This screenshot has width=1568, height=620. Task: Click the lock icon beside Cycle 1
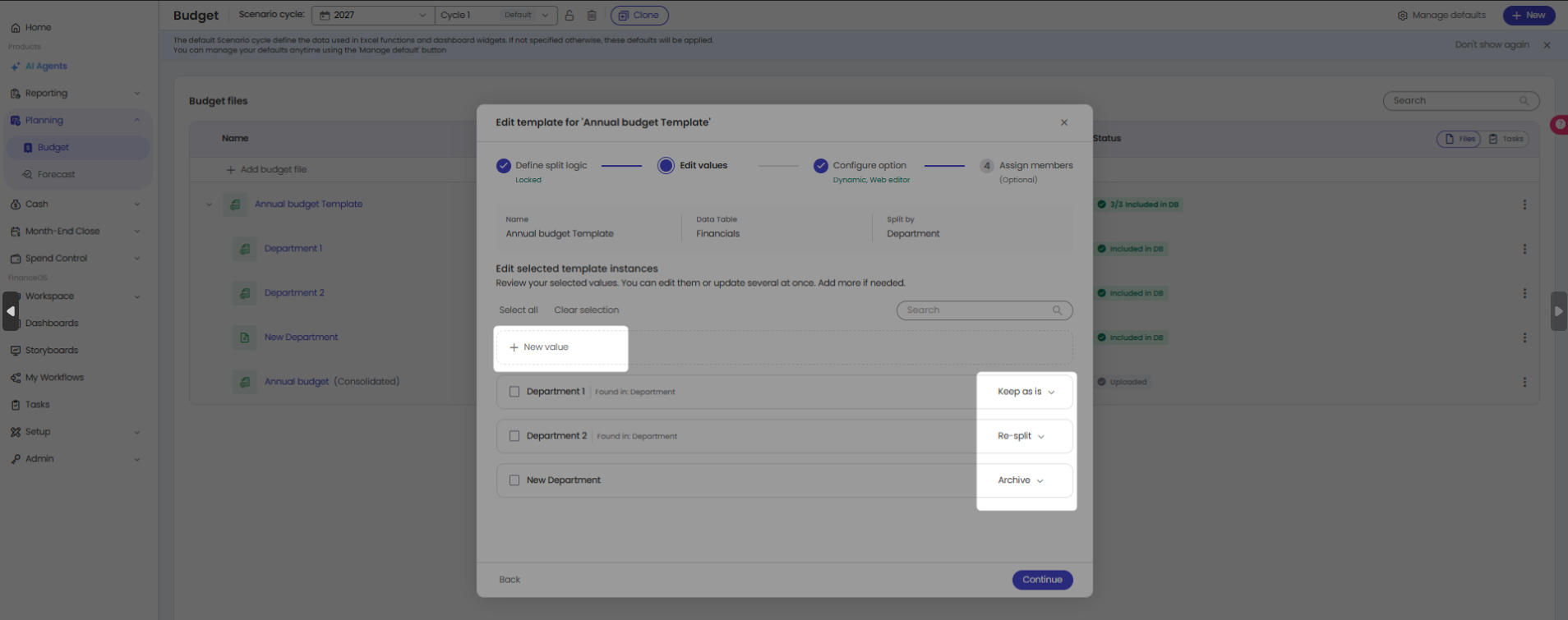click(x=570, y=15)
